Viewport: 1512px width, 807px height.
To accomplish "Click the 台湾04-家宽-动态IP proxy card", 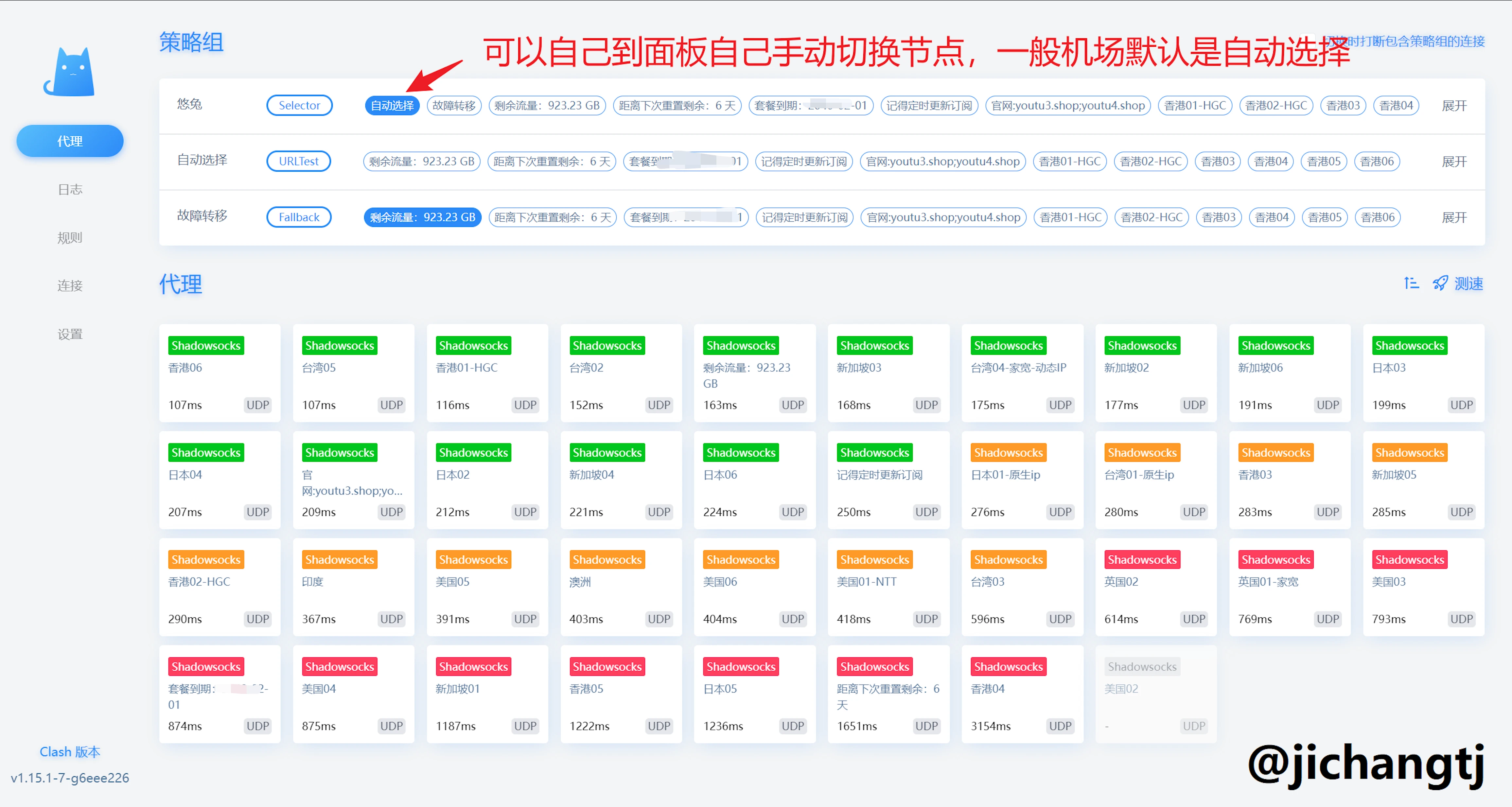I will click(1022, 373).
